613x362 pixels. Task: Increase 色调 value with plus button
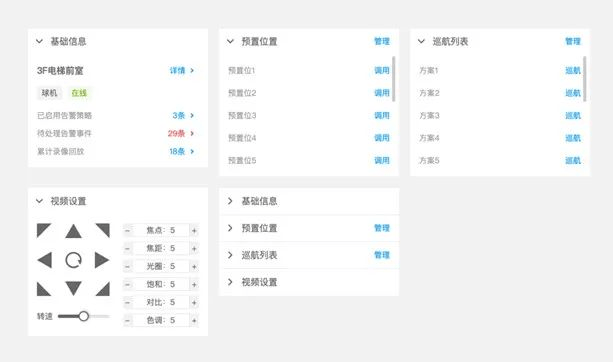coord(194,321)
